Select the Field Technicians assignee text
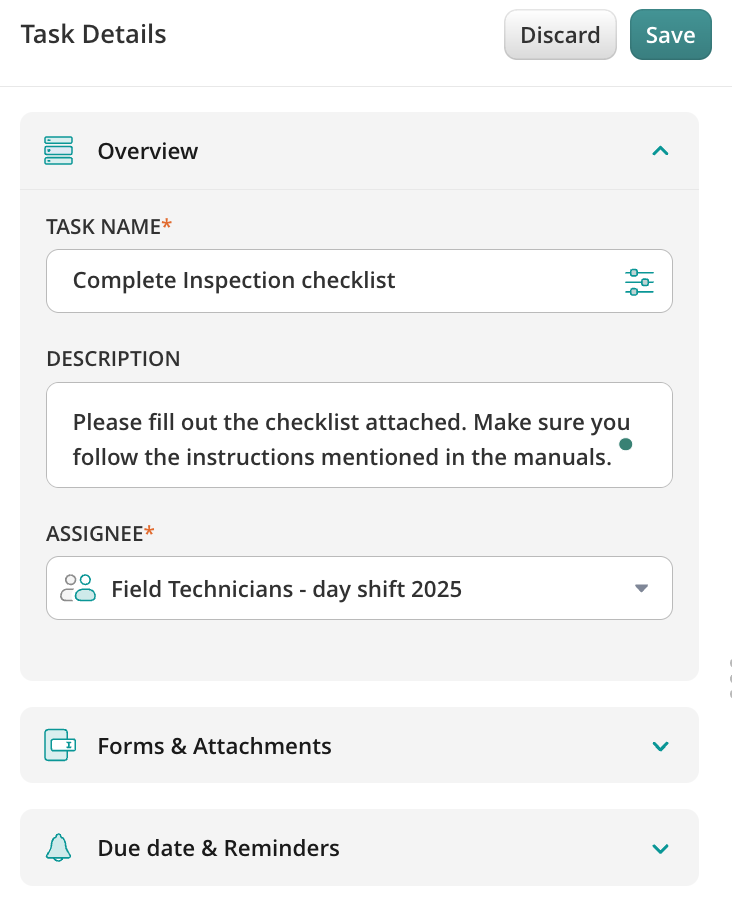Image resolution: width=732 pixels, height=920 pixels. pos(286,589)
